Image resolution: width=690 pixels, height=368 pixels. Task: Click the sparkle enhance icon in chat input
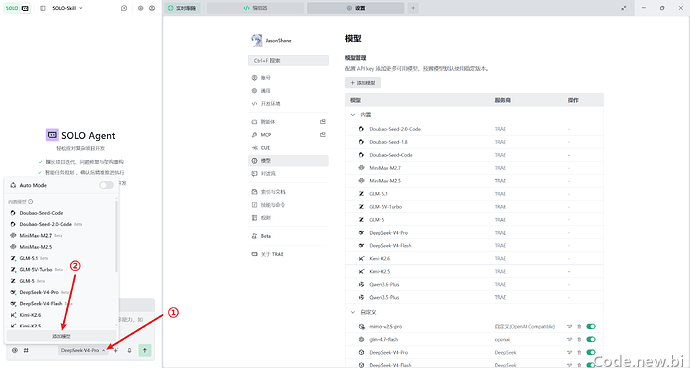[116, 350]
